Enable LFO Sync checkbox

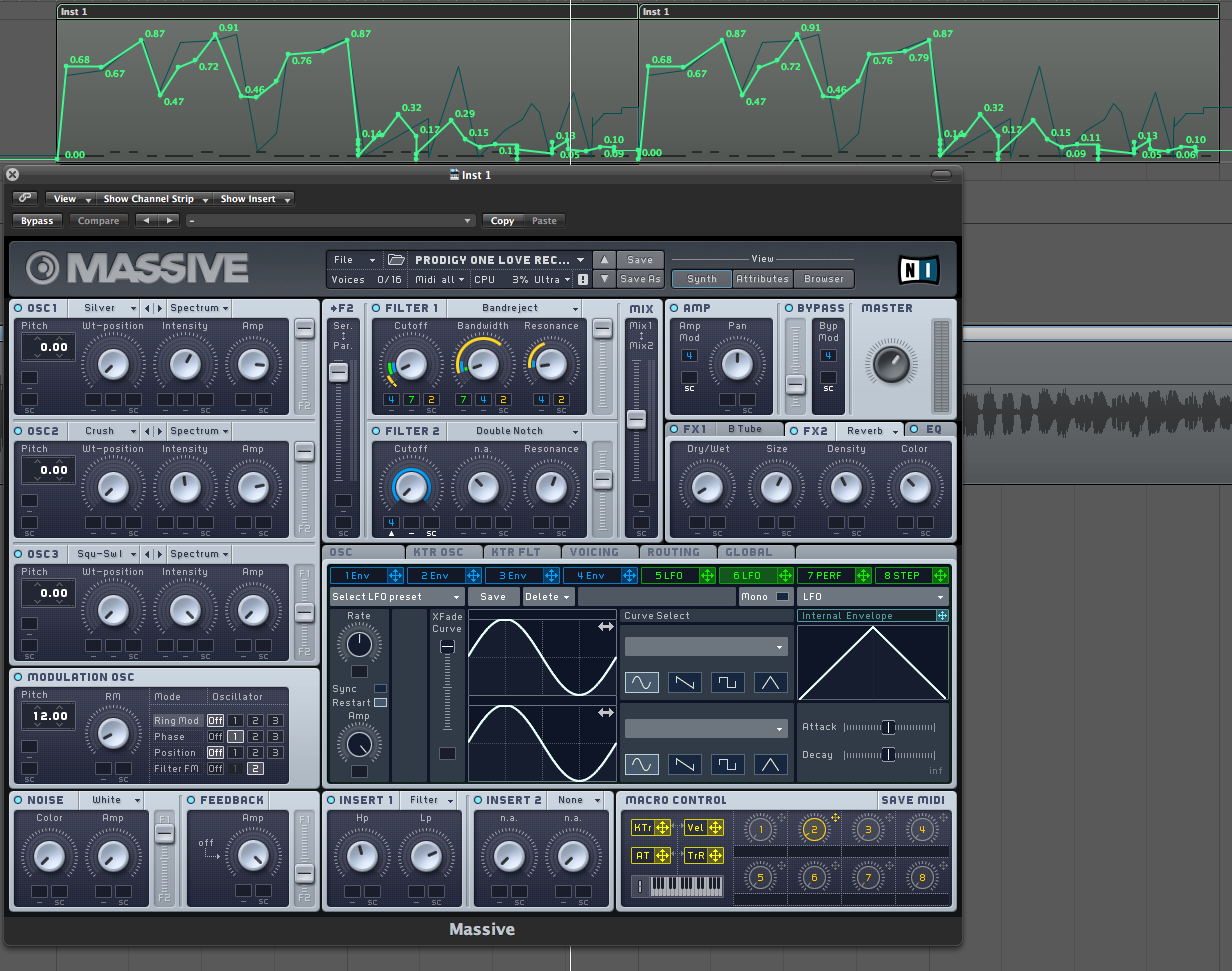pyautogui.click(x=380, y=689)
